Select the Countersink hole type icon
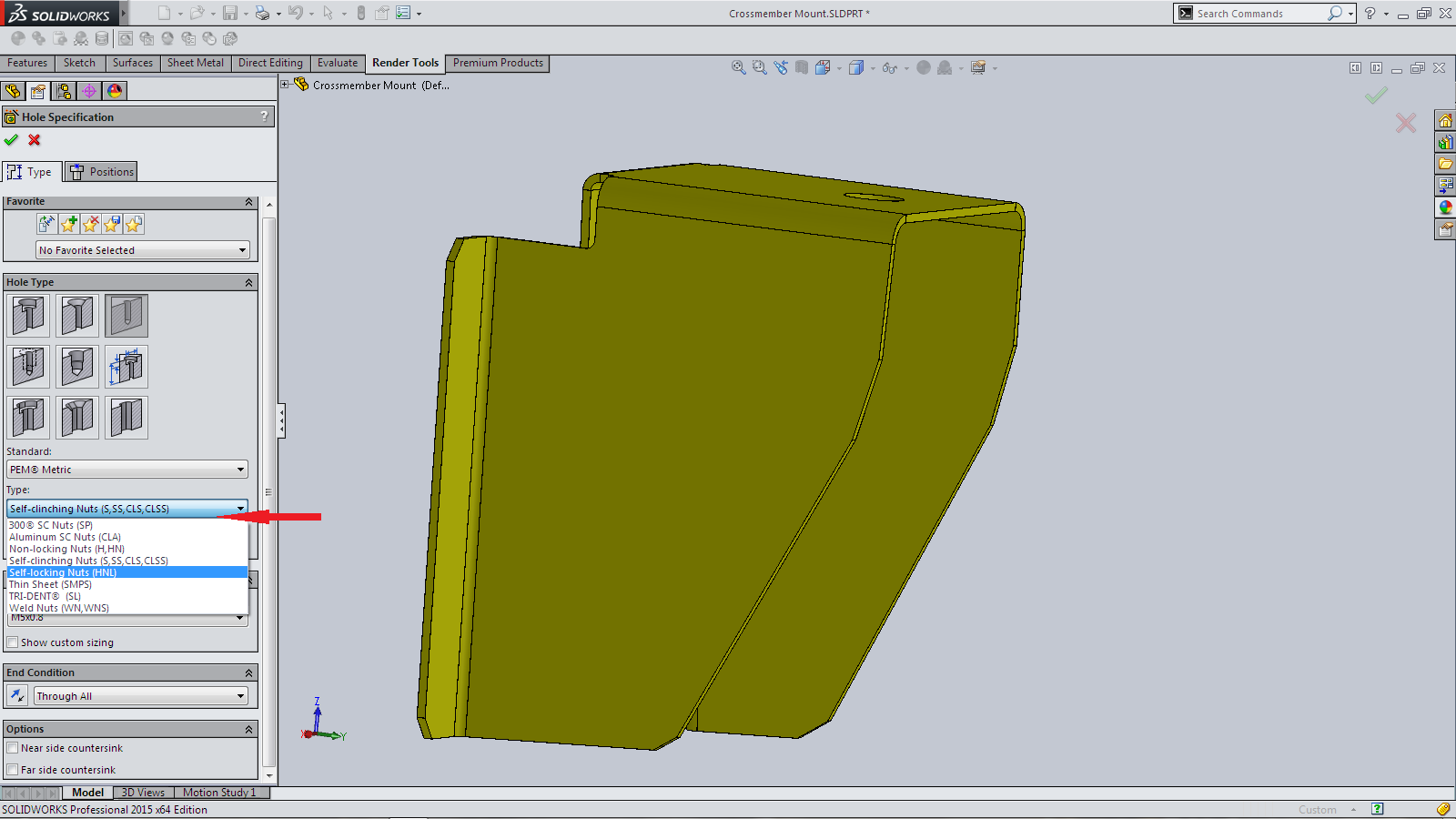The image size is (1456, 819). (x=77, y=316)
